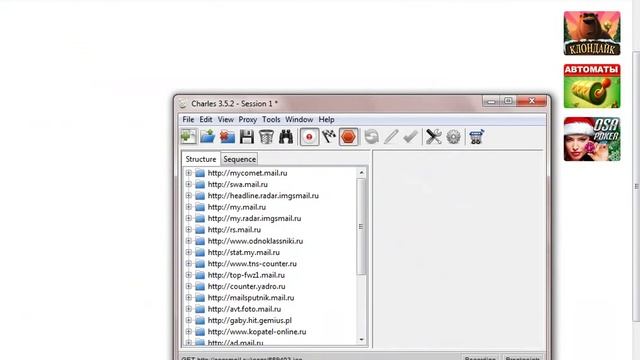Select the http://top-fwz1.mail.ru host row
The width and height of the screenshot is (640, 360).
pos(246,275)
